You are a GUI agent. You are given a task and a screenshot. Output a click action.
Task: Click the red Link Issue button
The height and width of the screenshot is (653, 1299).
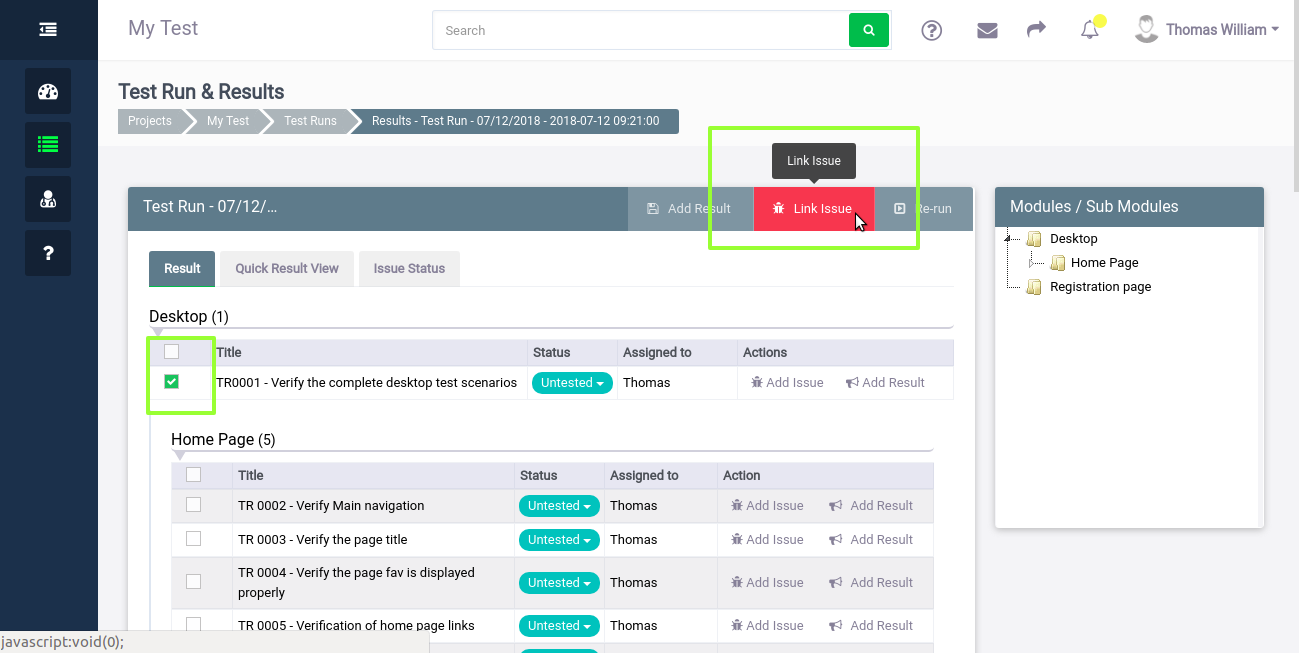click(814, 209)
